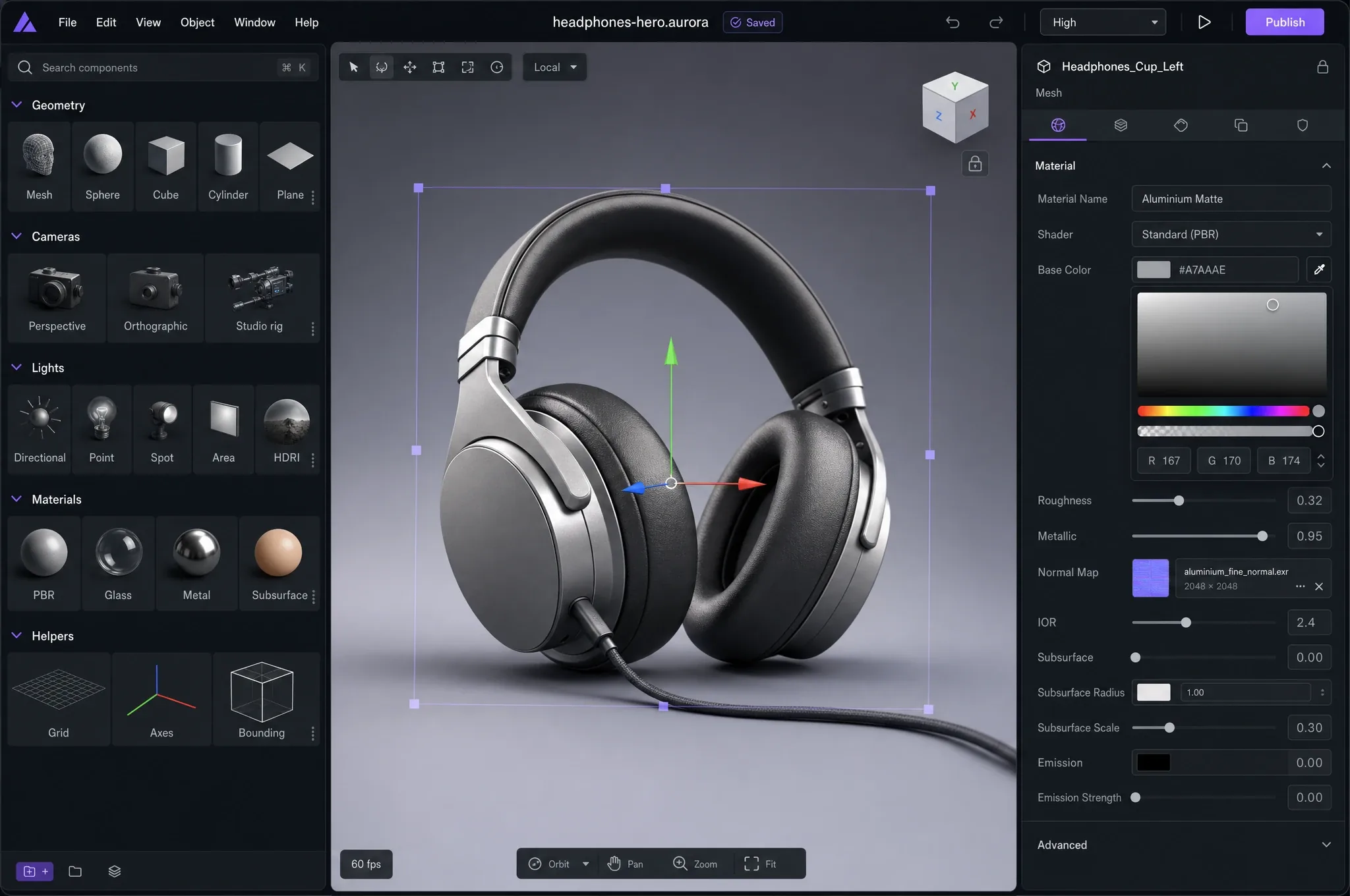Switch to the tag tab in inspector
The width and height of the screenshot is (1350, 896).
1181,125
